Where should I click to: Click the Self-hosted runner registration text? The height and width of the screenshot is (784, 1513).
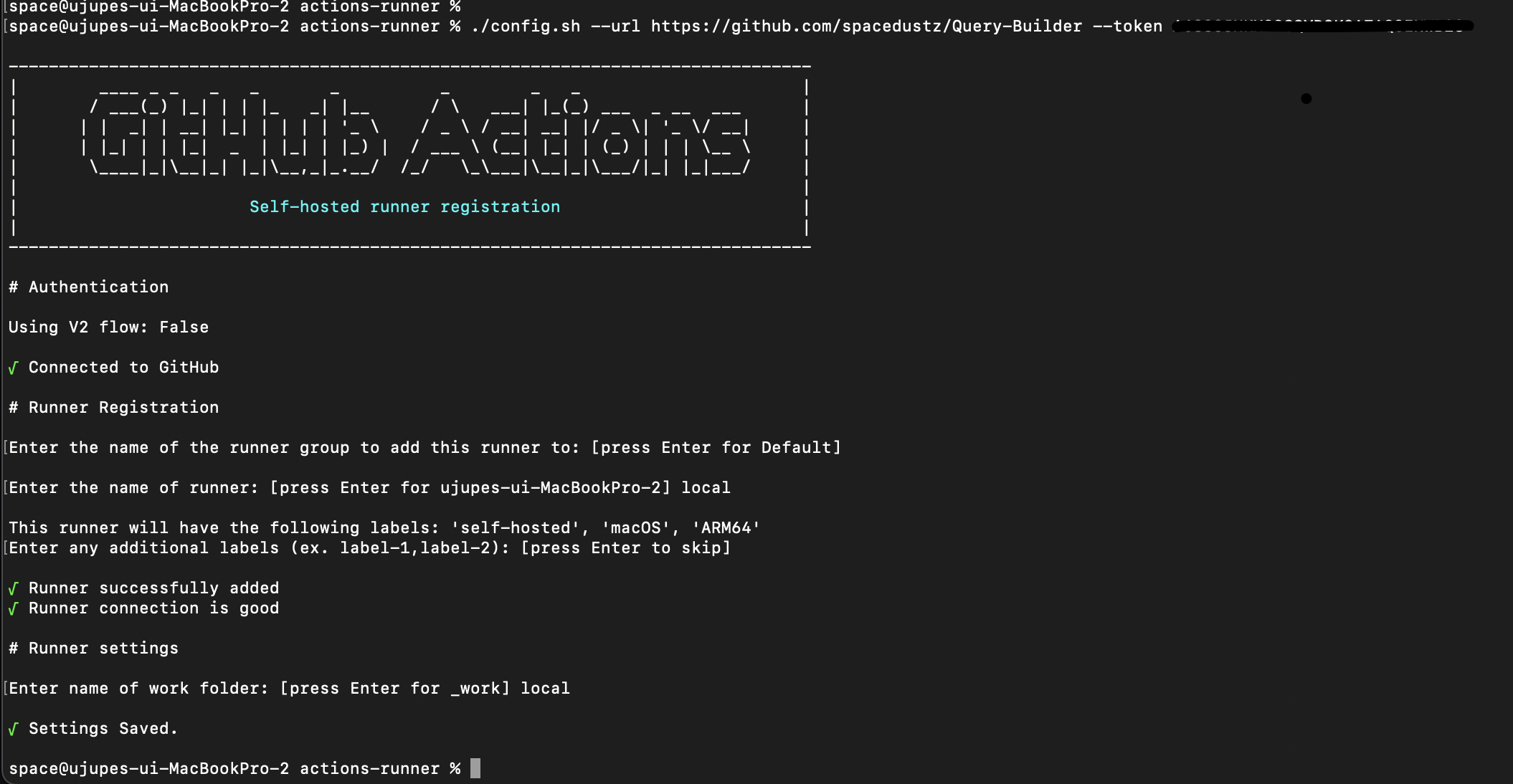(404, 207)
